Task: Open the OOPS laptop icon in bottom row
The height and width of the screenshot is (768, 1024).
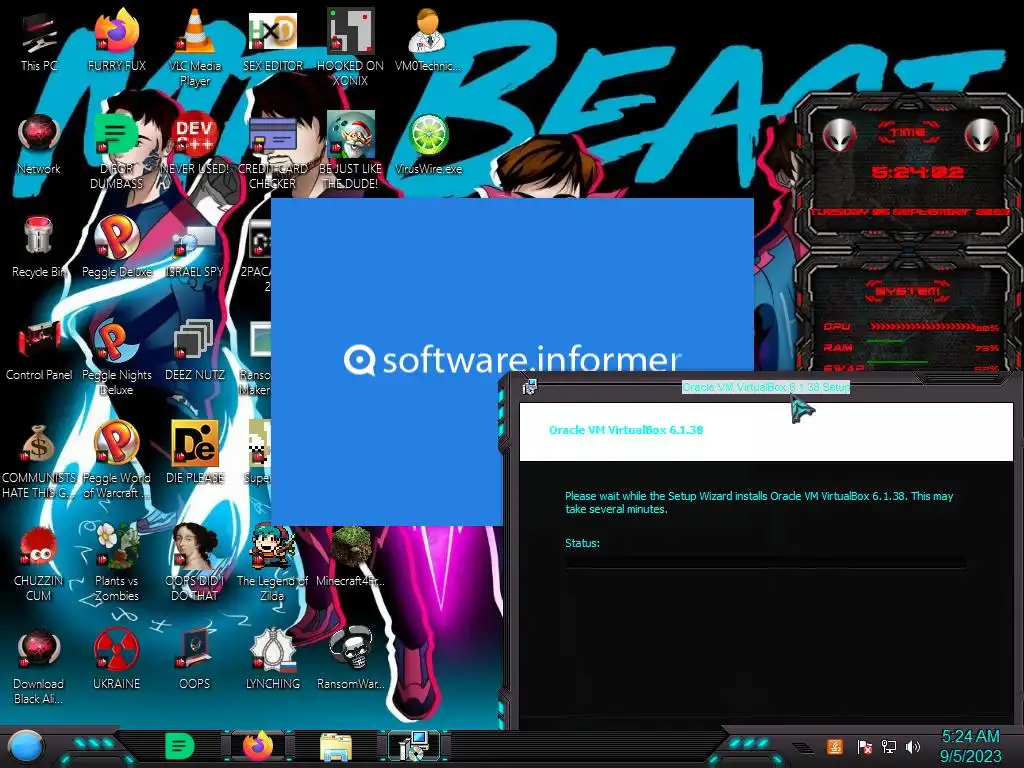Action: [x=195, y=660]
